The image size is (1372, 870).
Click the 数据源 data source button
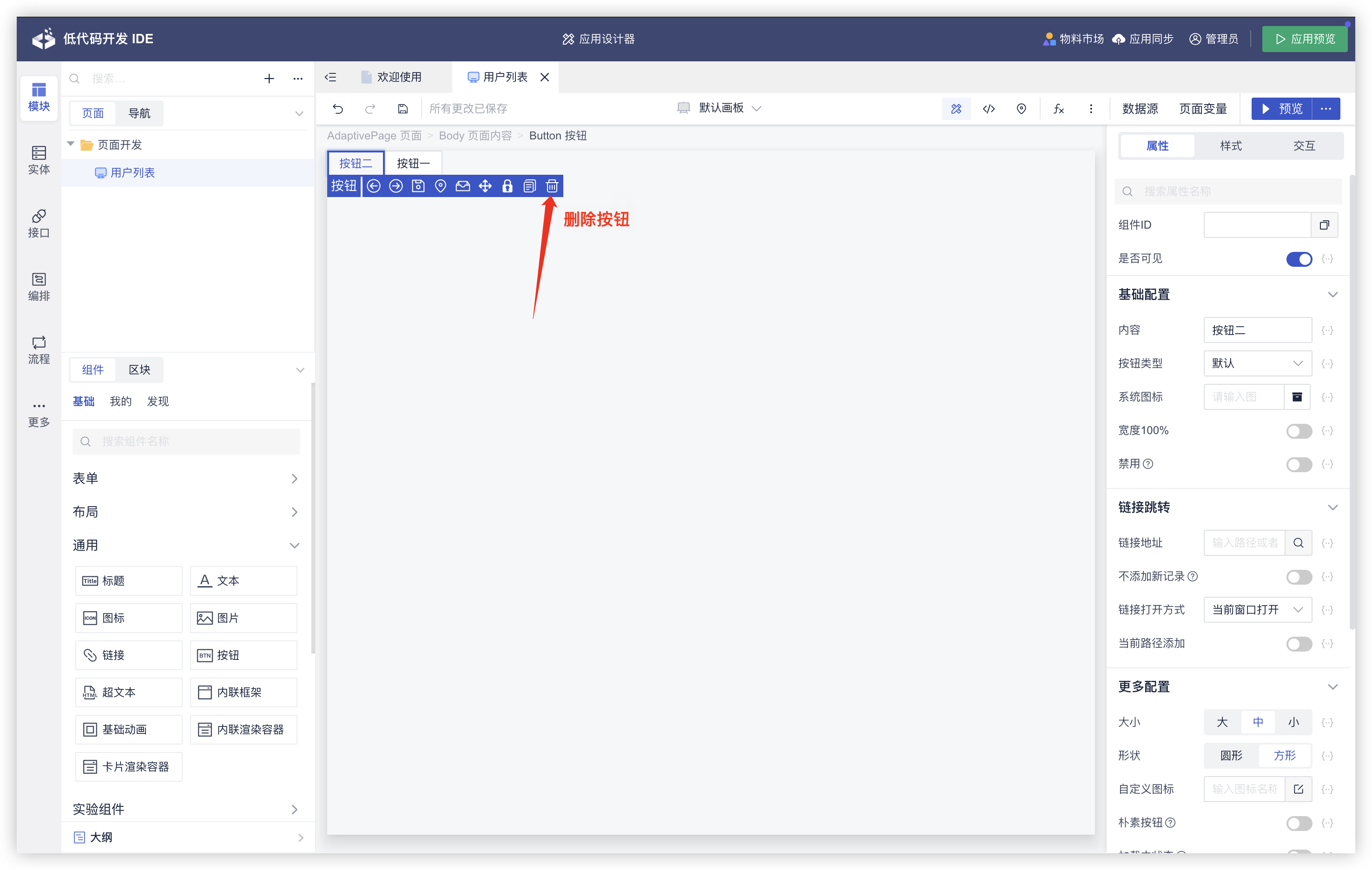[1140, 108]
